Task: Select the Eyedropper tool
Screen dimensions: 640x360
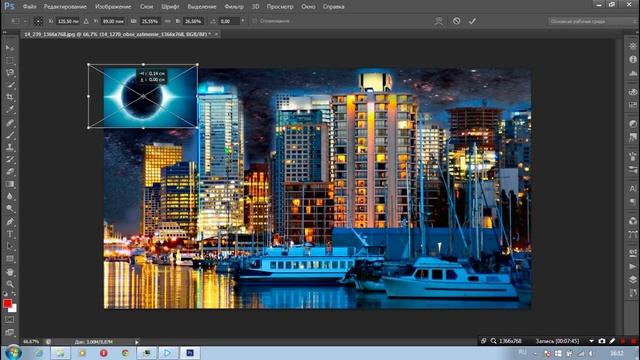Action: 10,109
